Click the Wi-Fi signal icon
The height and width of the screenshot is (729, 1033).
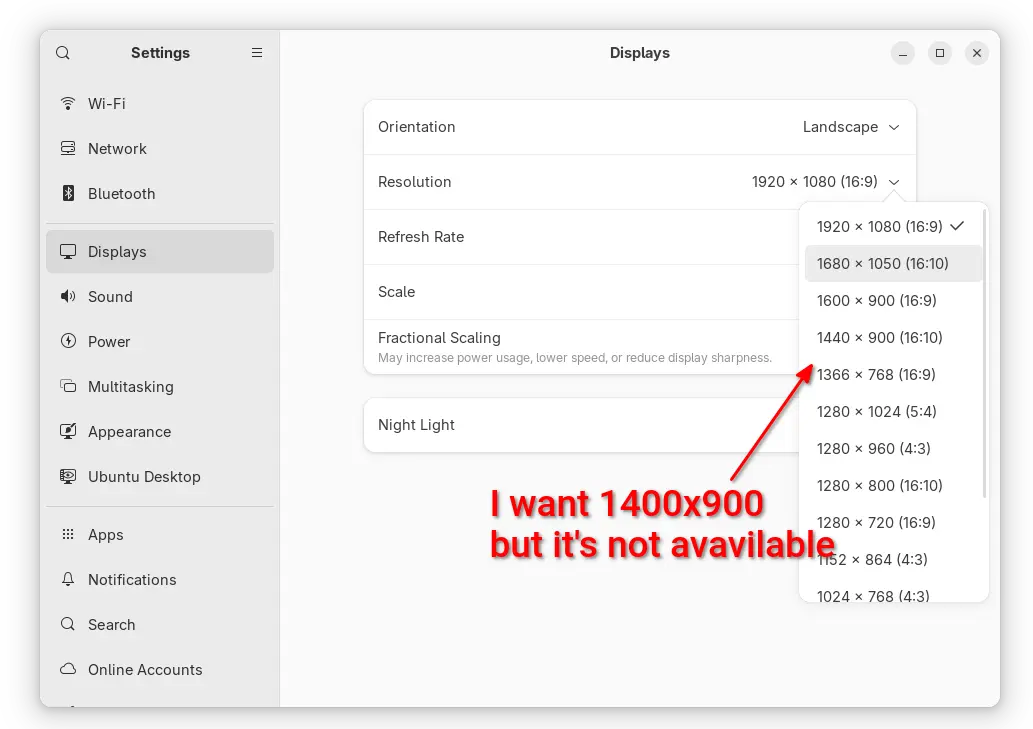(x=68, y=103)
